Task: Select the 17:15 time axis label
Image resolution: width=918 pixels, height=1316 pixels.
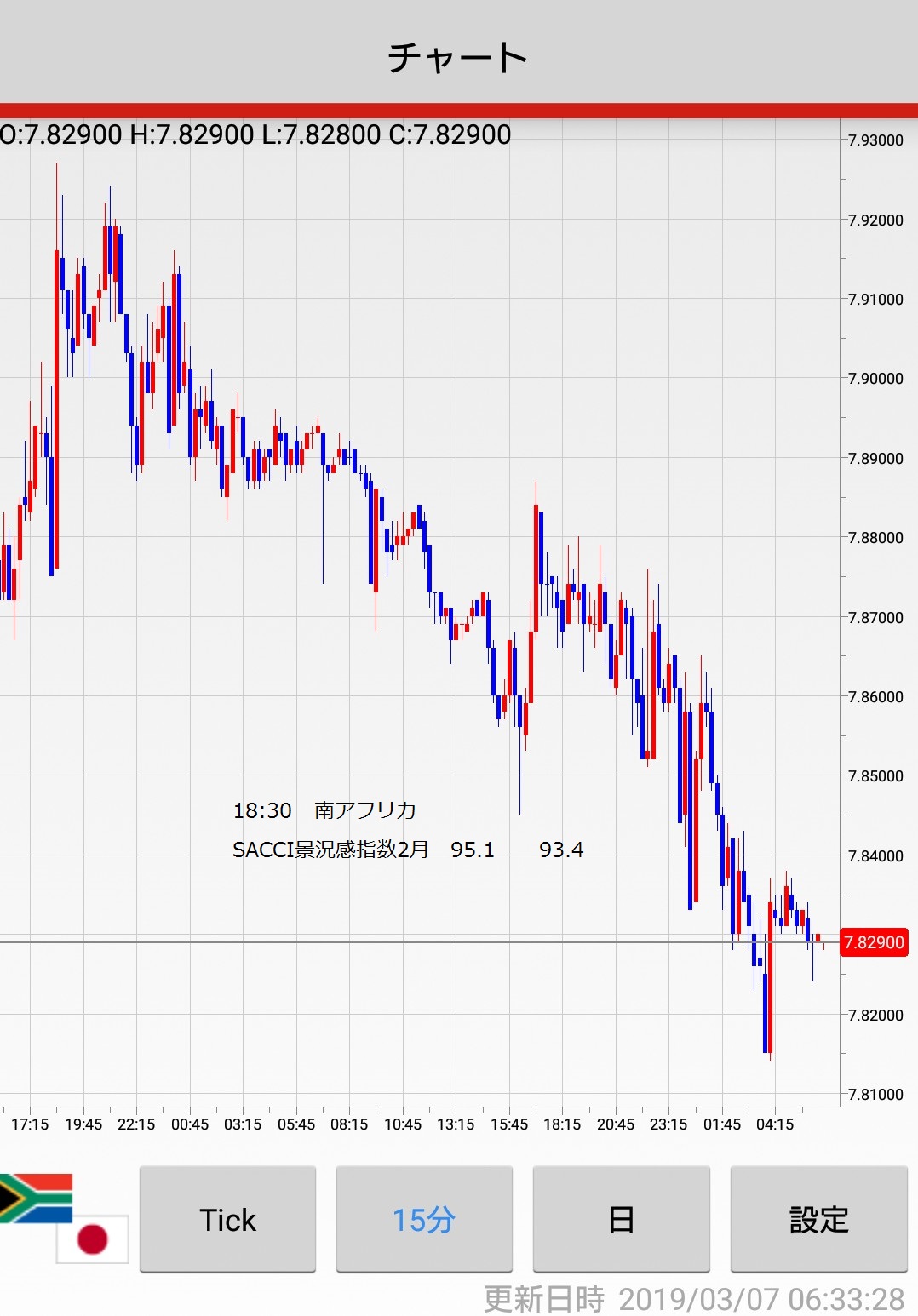Action: point(30,1124)
